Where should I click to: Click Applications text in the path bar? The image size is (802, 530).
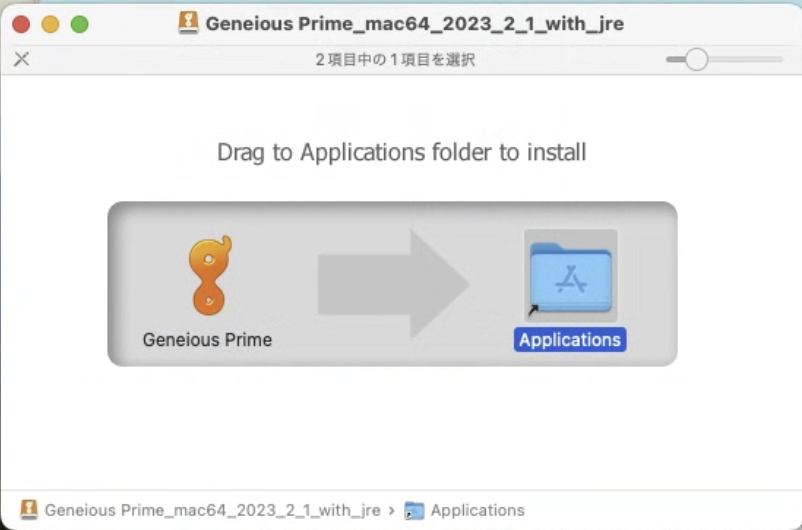click(477, 510)
